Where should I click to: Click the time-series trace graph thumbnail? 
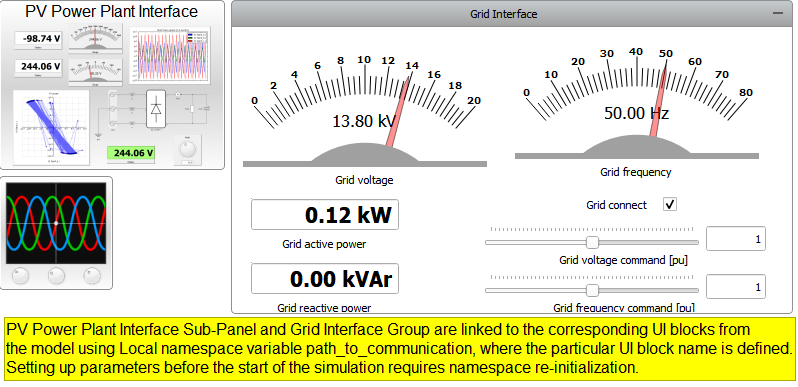(170, 56)
